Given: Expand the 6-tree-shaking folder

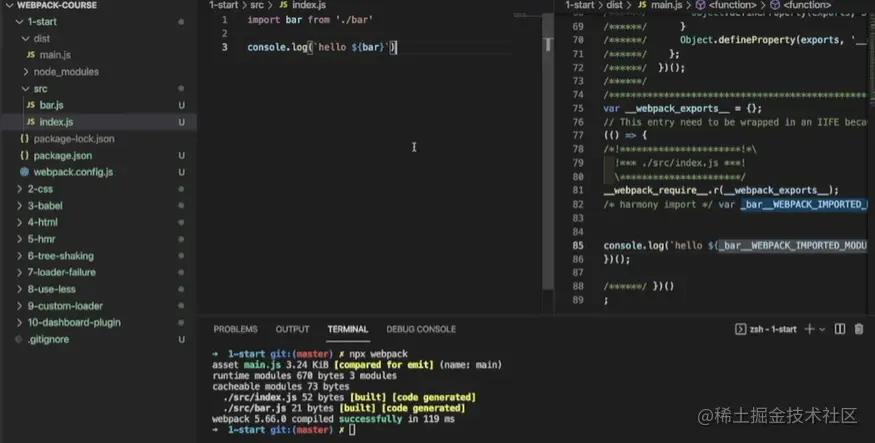Looking at the screenshot, I should (20, 256).
